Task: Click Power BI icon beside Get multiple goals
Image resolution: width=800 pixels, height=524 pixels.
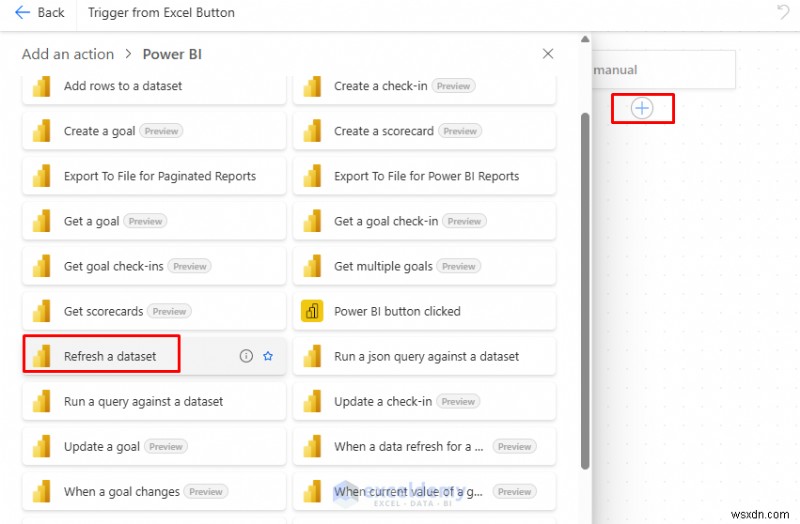Action: pos(312,266)
